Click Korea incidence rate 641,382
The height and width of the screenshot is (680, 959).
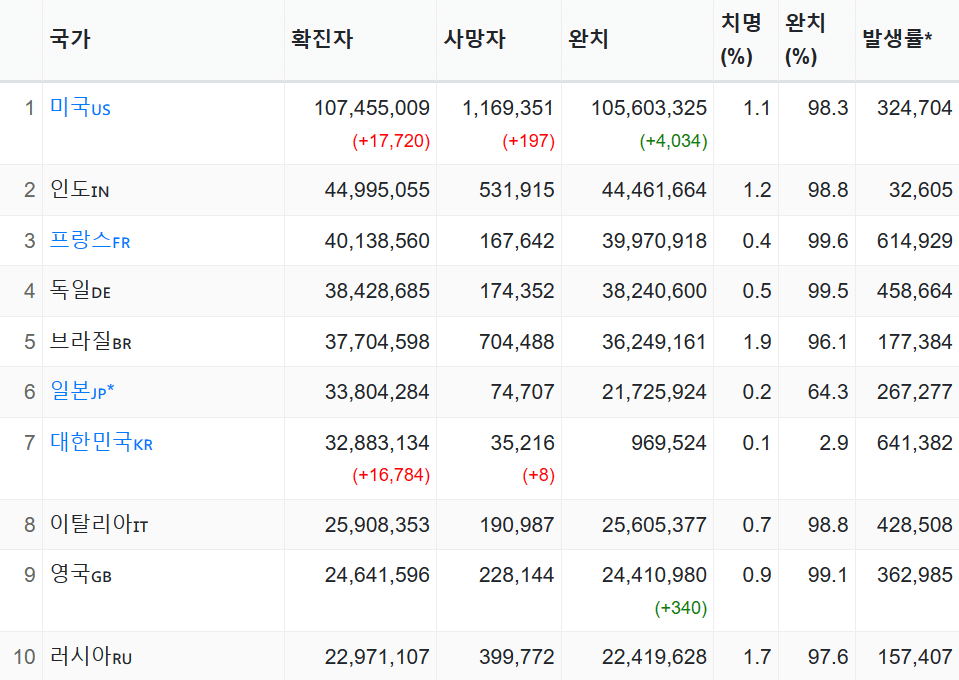click(x=915, y=443)
